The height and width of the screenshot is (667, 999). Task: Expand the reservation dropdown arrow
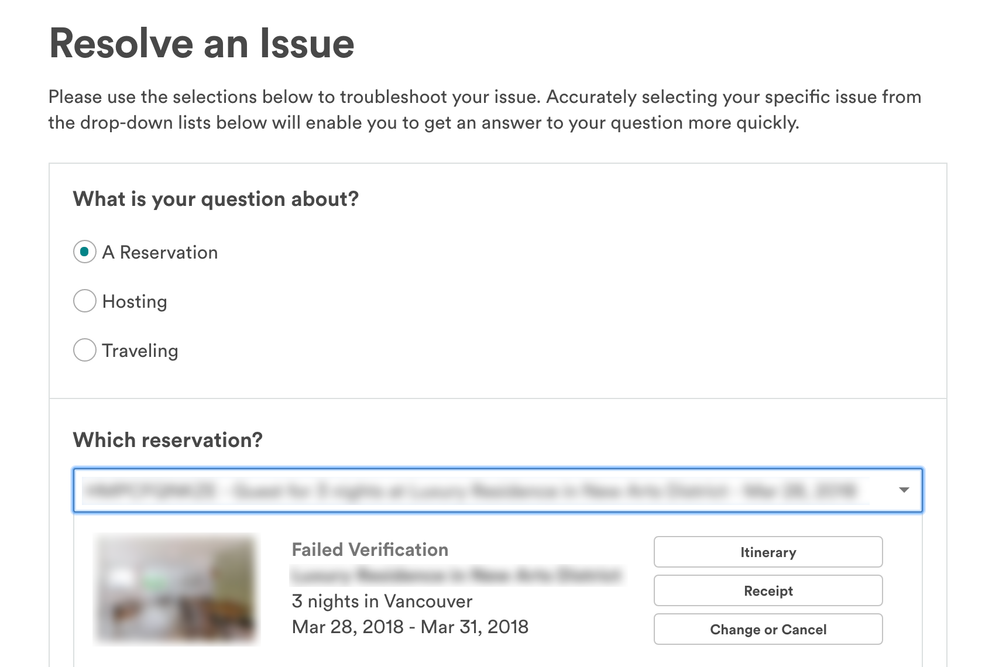(x=904, y=490)
